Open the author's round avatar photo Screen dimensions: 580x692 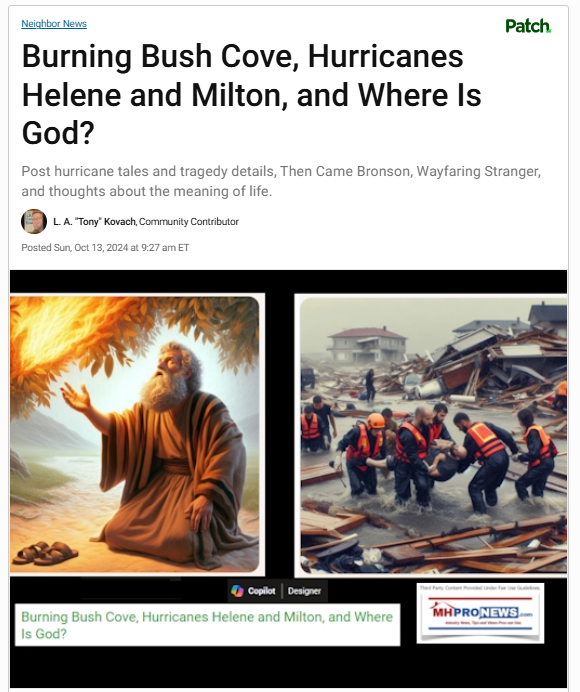point(34,221)
